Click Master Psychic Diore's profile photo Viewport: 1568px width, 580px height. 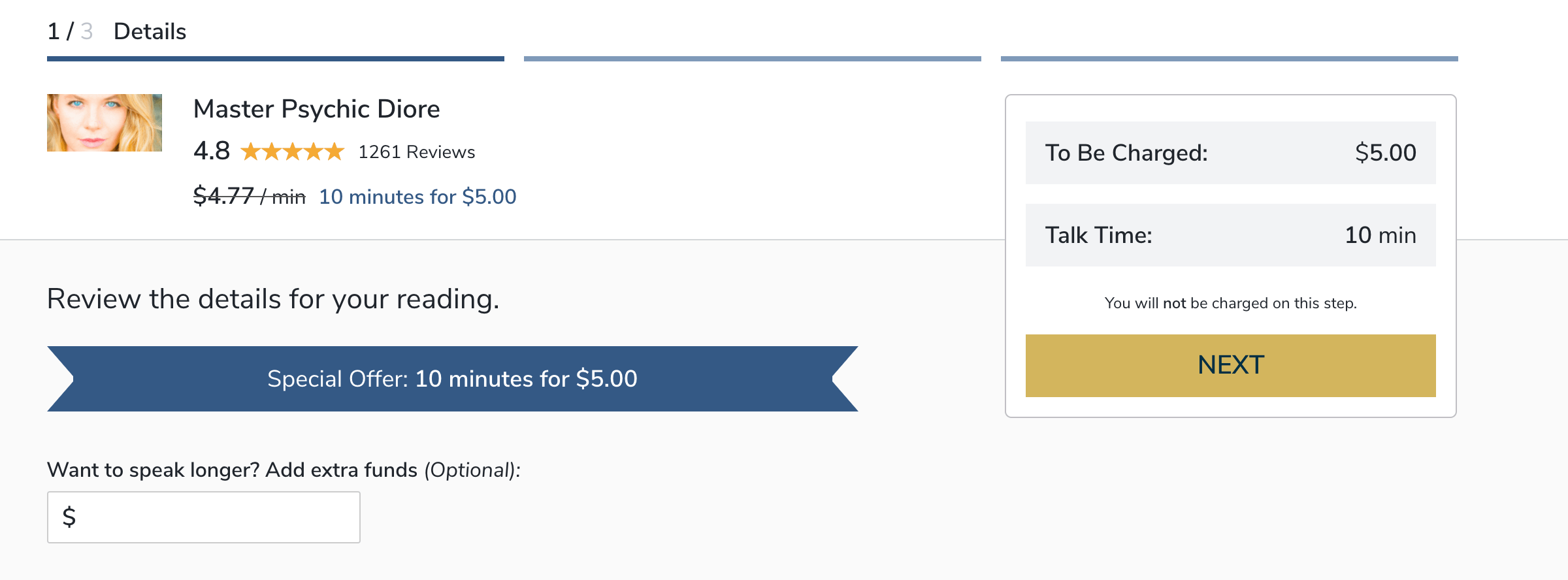pos(105,123)
